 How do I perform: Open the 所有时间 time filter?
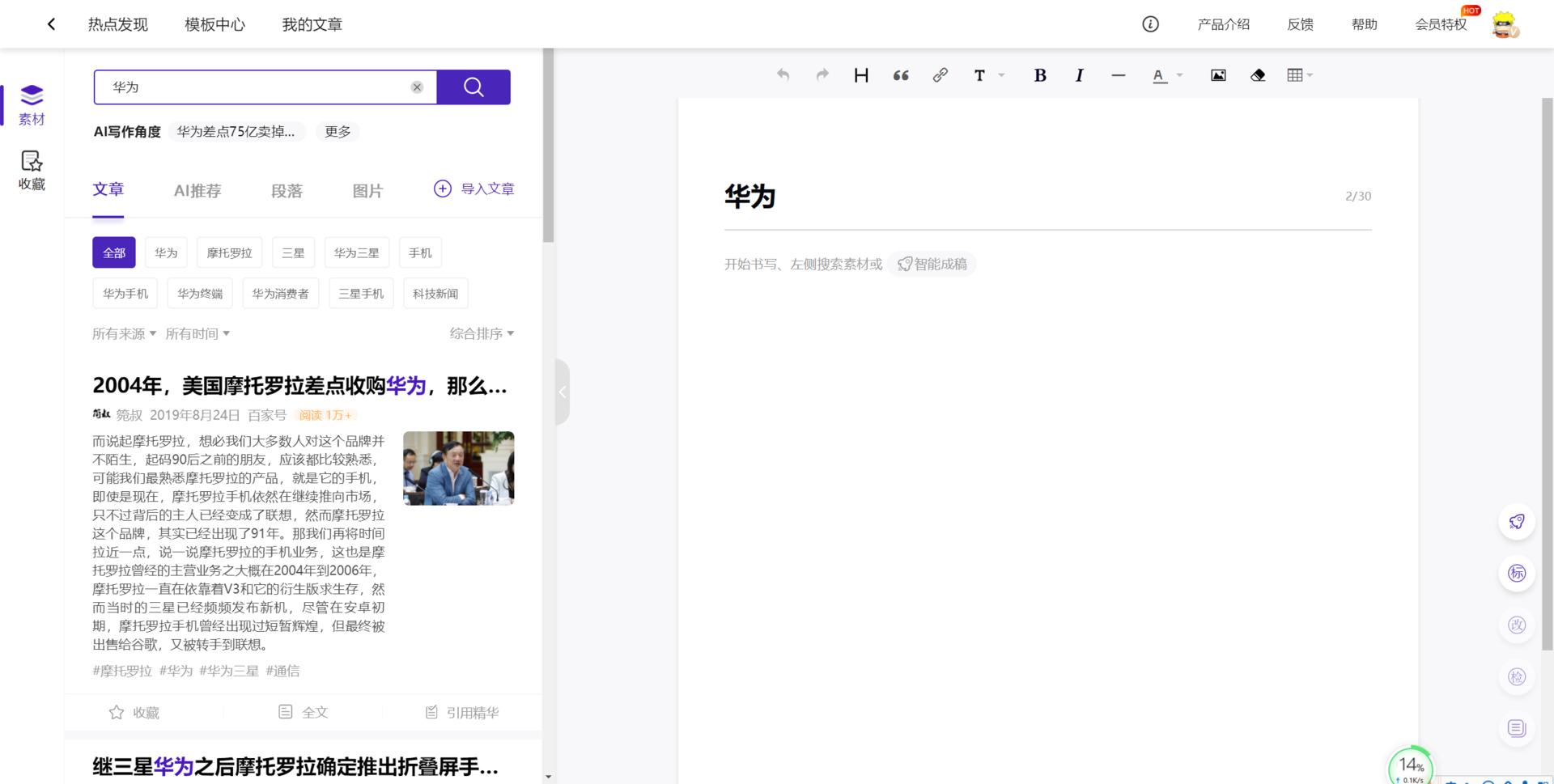[197, 333]
